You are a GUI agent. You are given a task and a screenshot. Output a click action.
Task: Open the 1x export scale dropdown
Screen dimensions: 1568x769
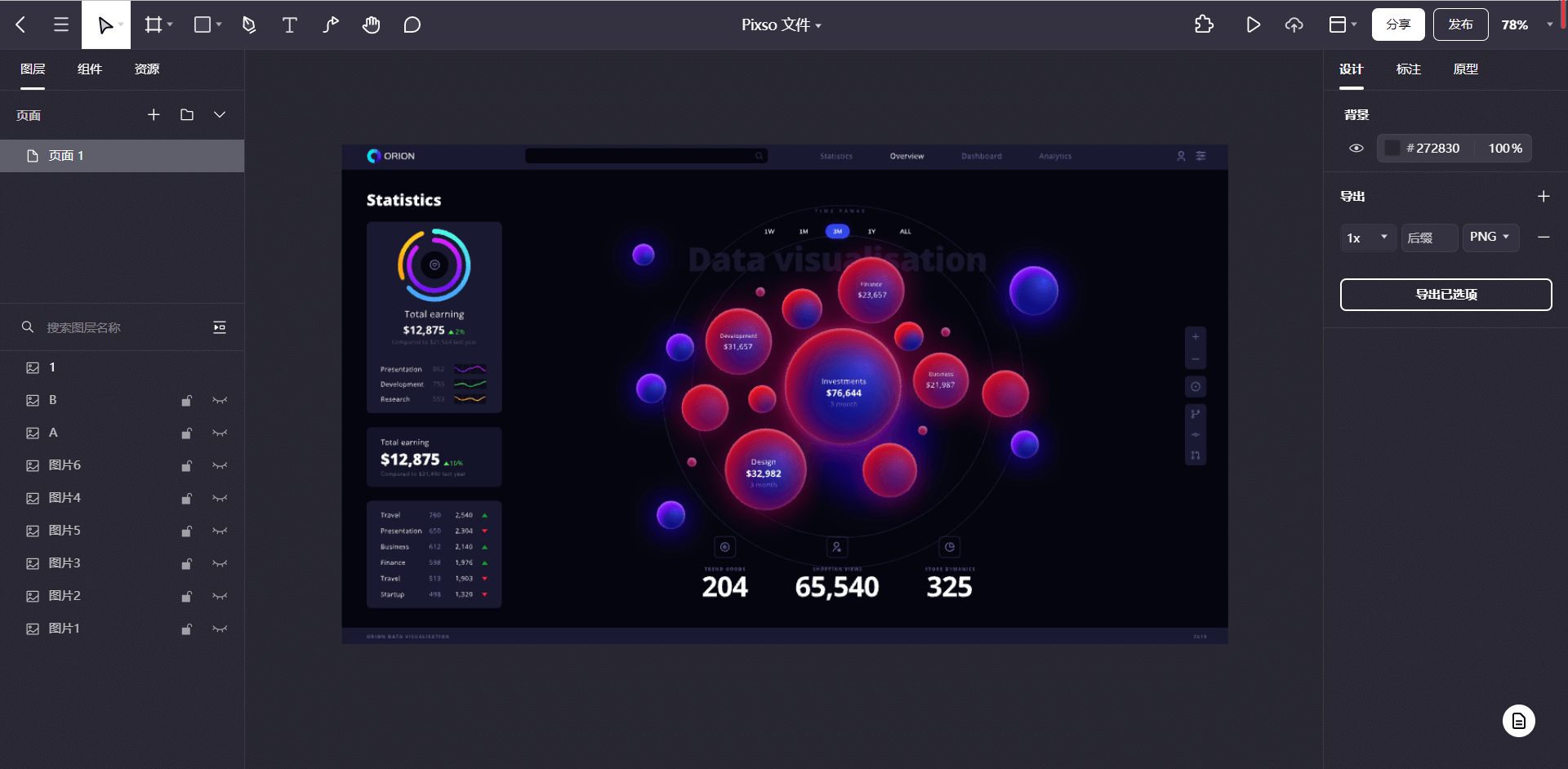coord(1367,238)
